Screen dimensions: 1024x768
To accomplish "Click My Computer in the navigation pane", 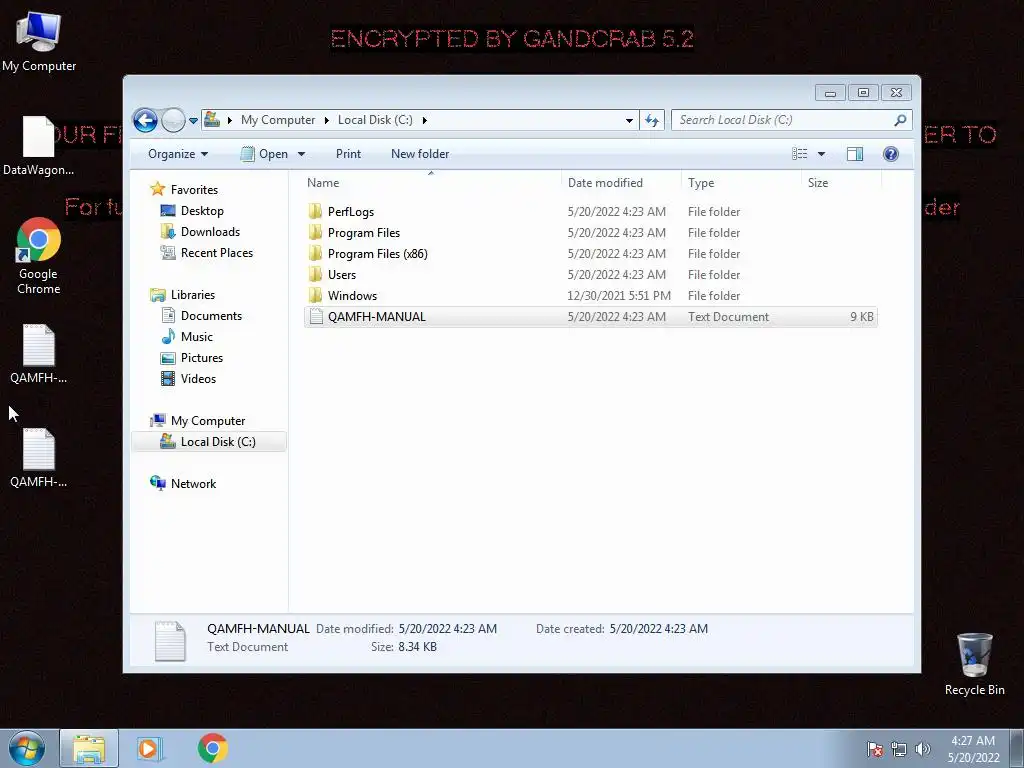I will (x=208, y=421).
